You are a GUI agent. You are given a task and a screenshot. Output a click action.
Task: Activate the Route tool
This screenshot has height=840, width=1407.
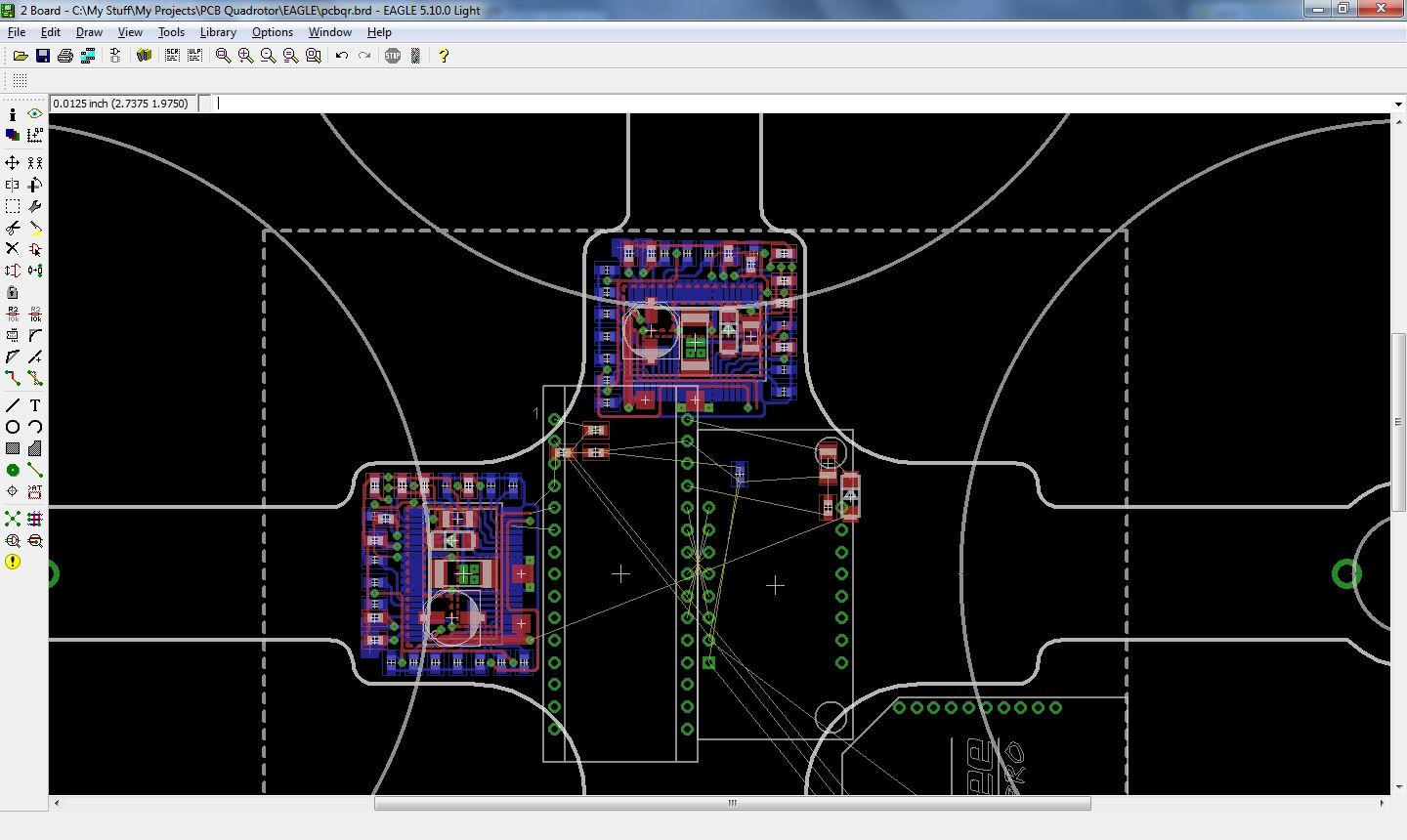(x=13, y=378)
